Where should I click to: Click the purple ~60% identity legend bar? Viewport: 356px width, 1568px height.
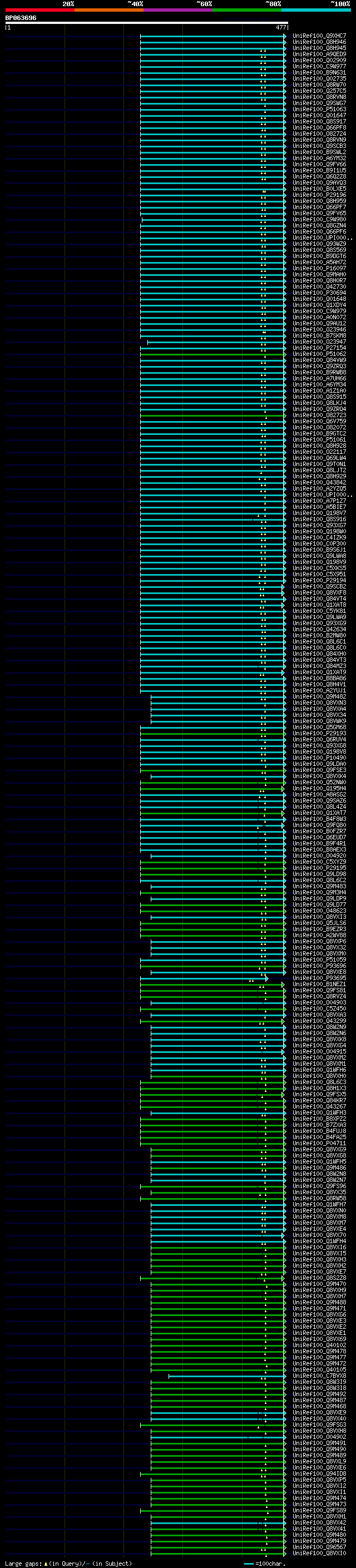pos(179,10)
